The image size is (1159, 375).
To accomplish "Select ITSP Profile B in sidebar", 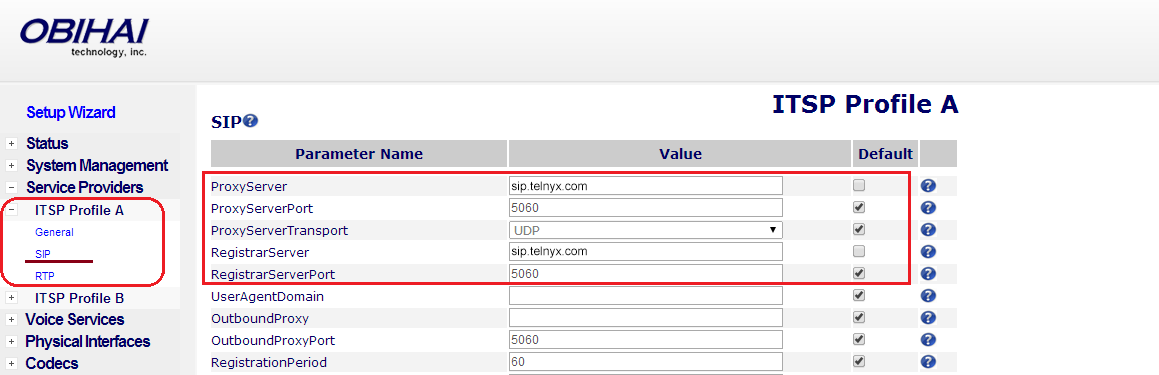I will click(79, 298).
